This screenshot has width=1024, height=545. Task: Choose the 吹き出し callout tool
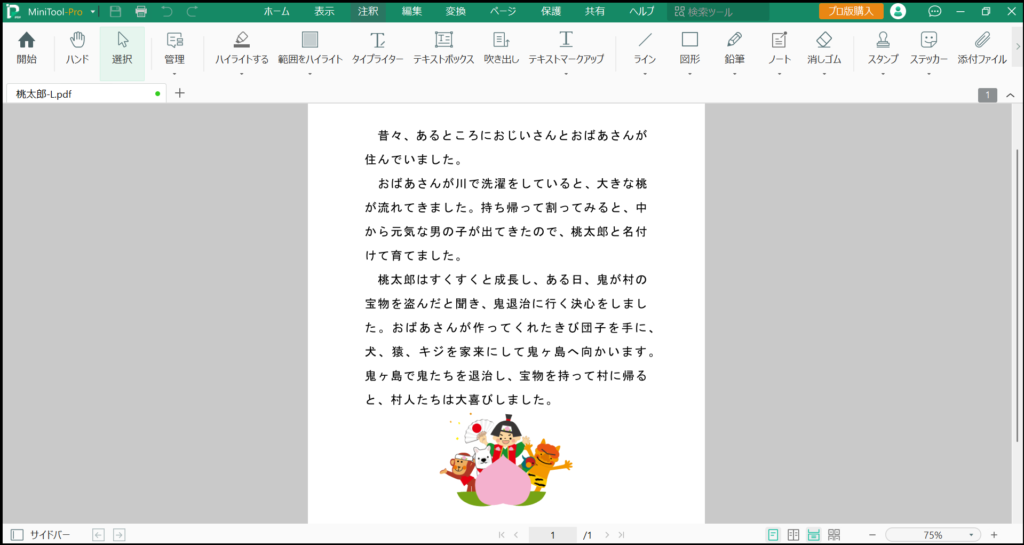coord(502,49)
